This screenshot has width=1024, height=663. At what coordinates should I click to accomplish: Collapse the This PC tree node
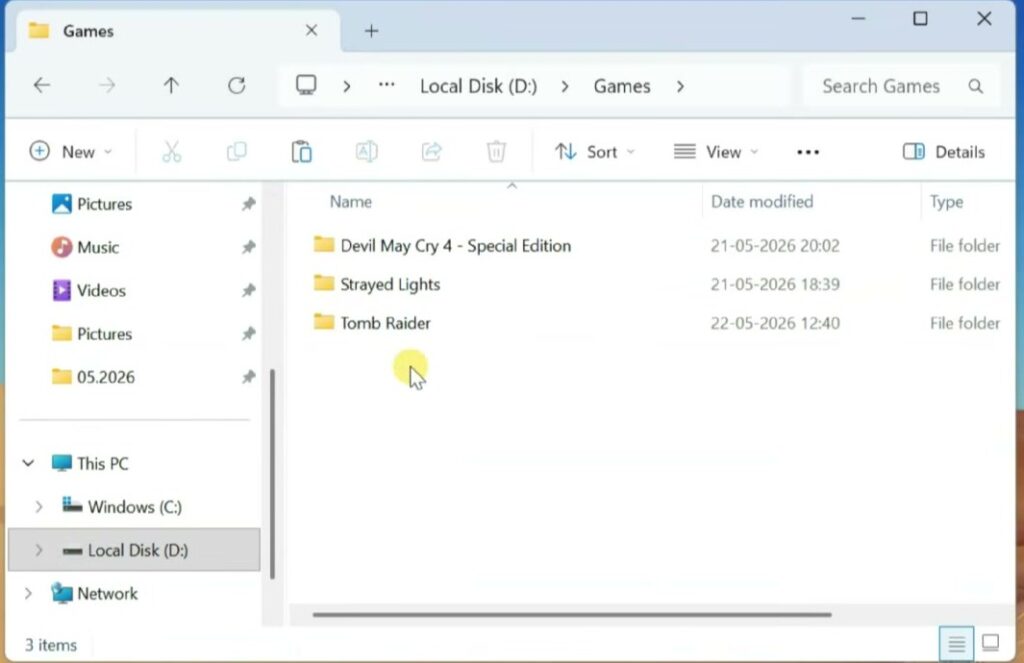28,463
